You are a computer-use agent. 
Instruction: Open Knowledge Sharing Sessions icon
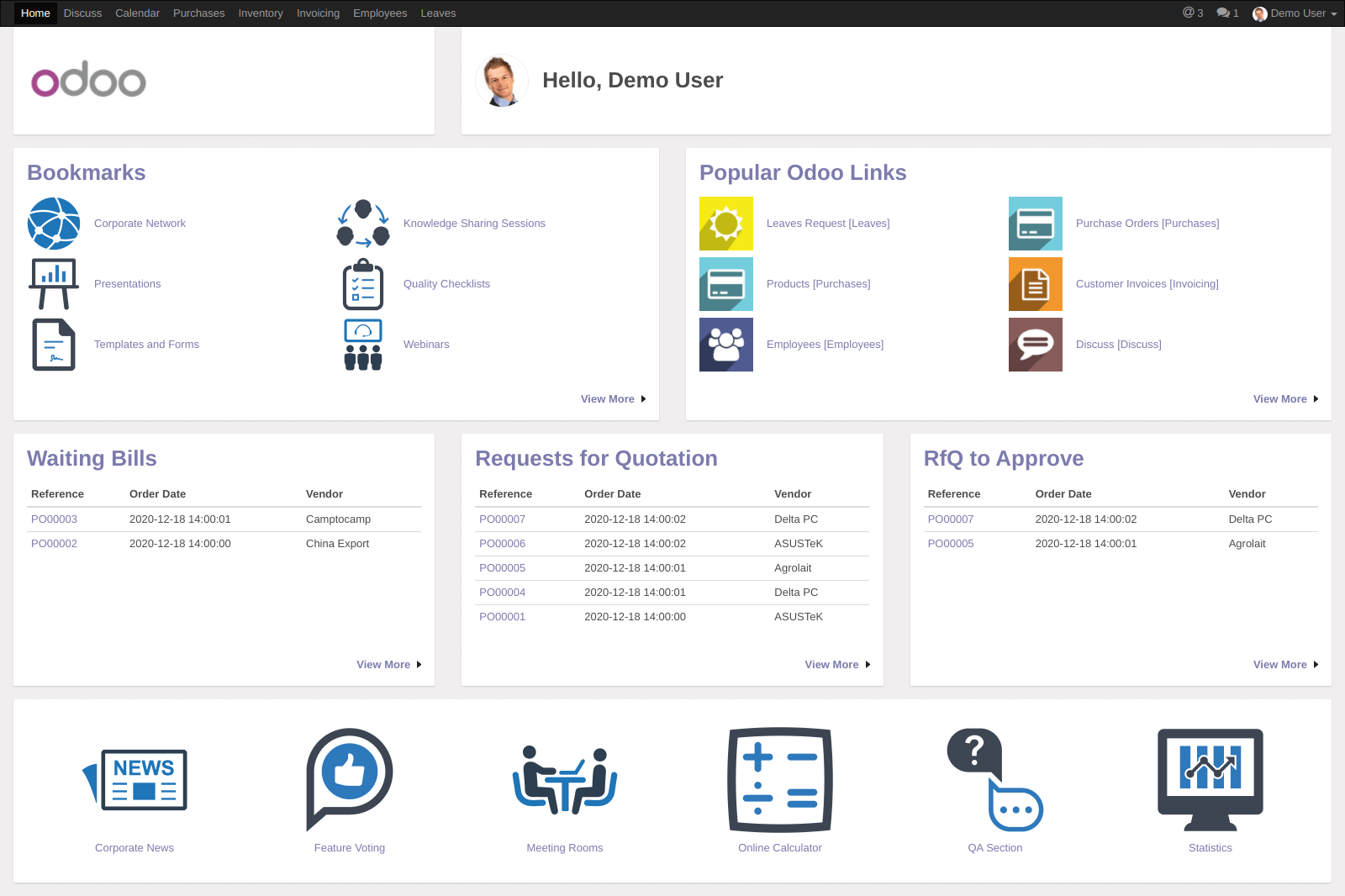point(362,223)
